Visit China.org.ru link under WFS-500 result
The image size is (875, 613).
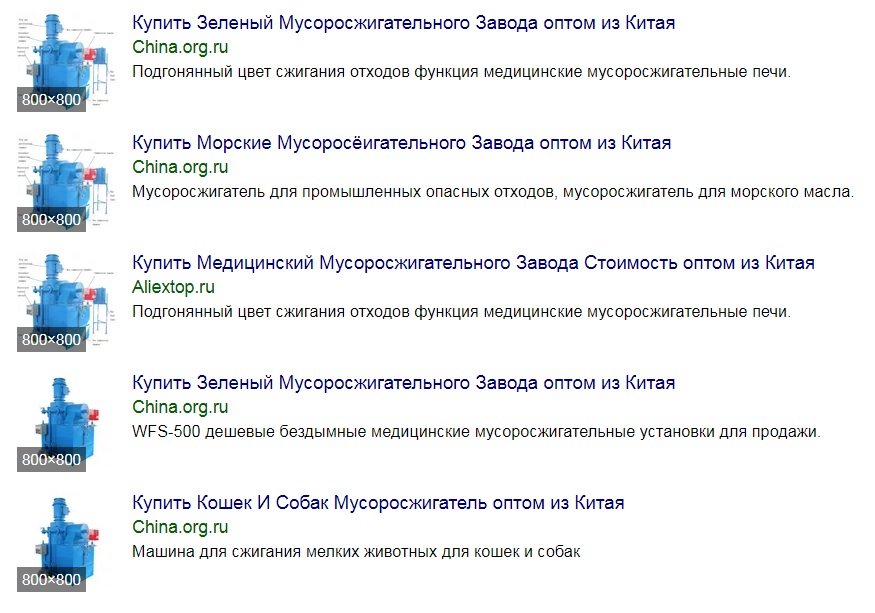pyautogui.click(x=180, y=408)
